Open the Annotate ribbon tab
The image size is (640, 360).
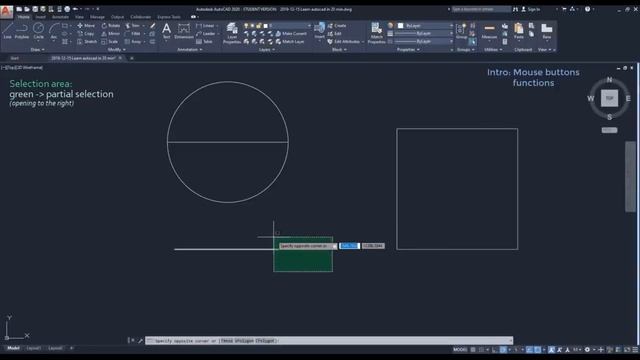click(60, 17)
